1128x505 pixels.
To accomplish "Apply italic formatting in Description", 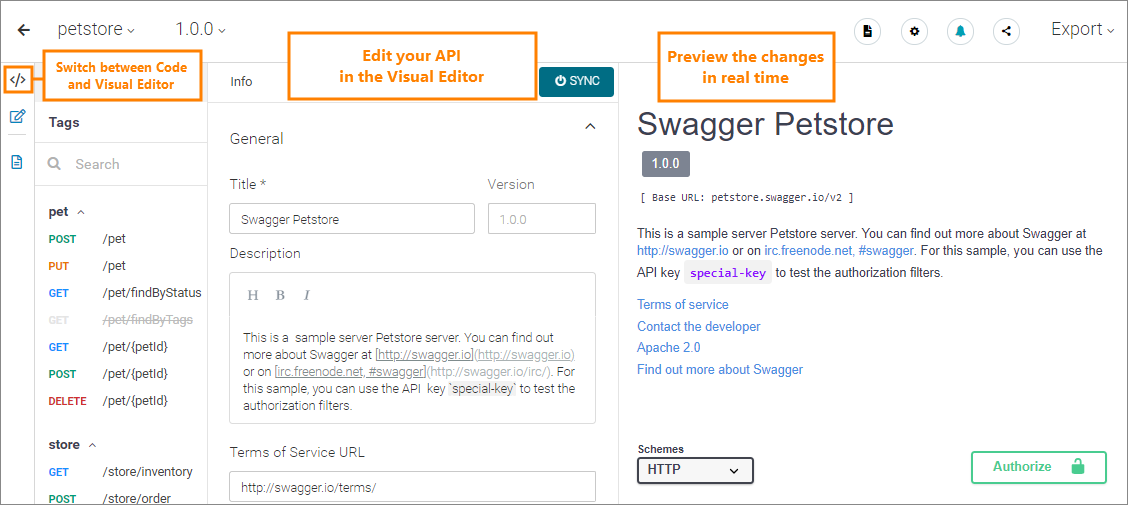I will click(x=307, y=295).
